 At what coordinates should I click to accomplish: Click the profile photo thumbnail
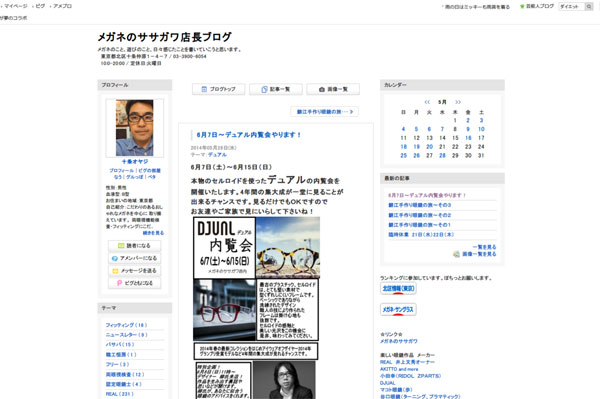[135, 128]
